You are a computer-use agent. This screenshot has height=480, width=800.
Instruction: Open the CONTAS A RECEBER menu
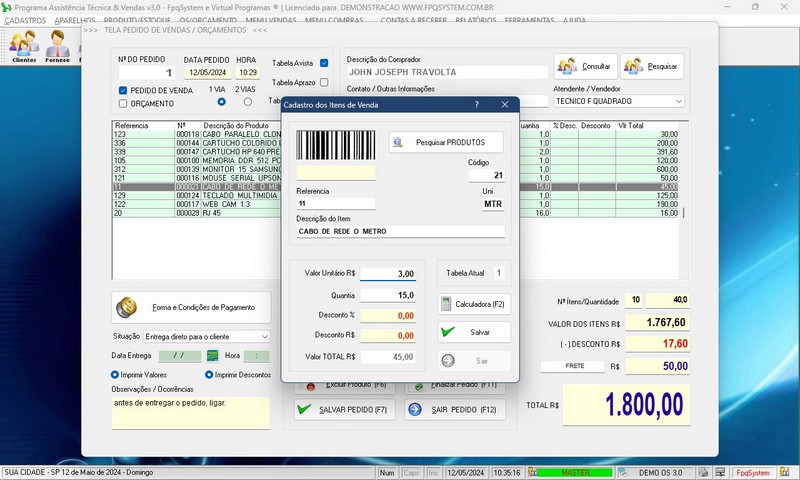(413, 20)
